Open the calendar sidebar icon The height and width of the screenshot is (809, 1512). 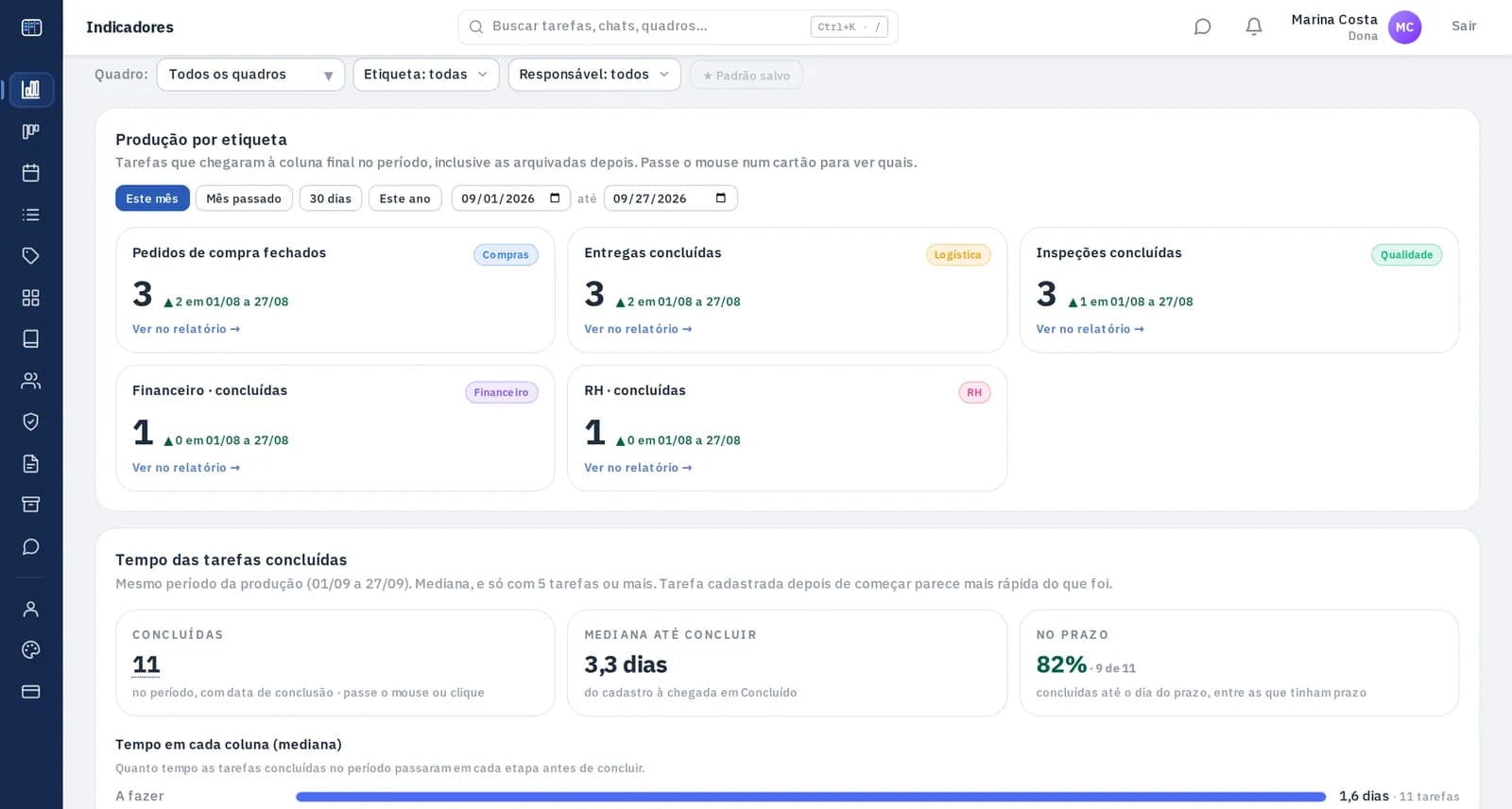pyautogui.click(x=31, y=173)
